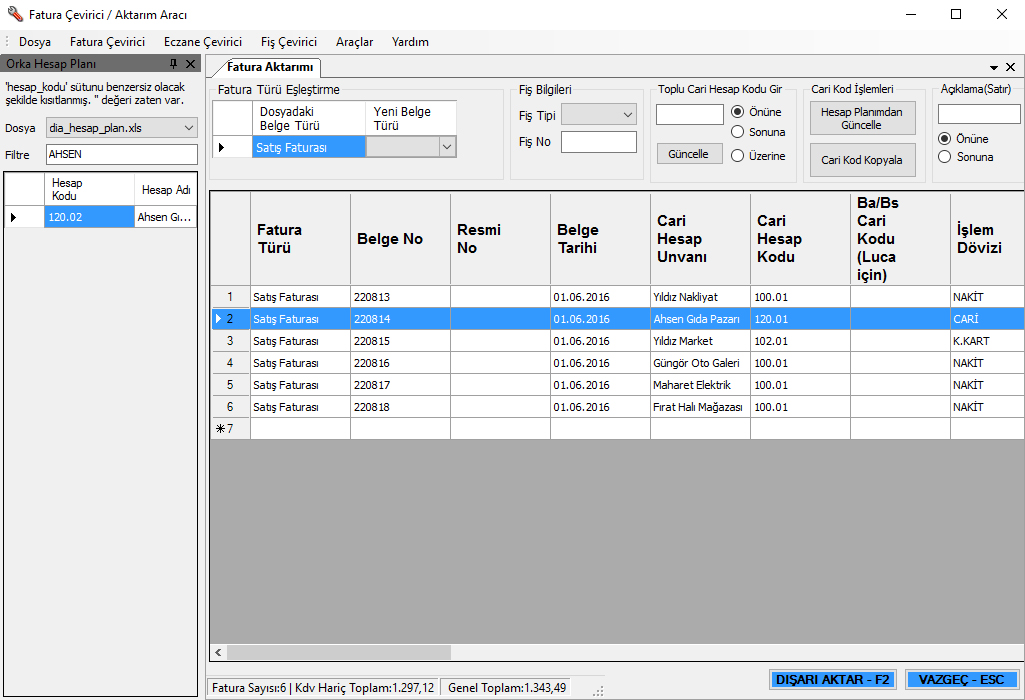
Task: Click the Yıldız Market cell
Action: (x=700, y=341)
